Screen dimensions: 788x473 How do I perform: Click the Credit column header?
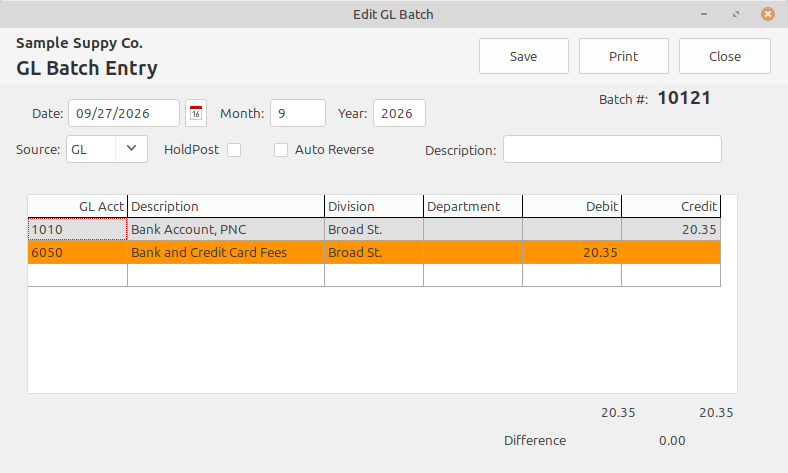(x=671, y=207)
